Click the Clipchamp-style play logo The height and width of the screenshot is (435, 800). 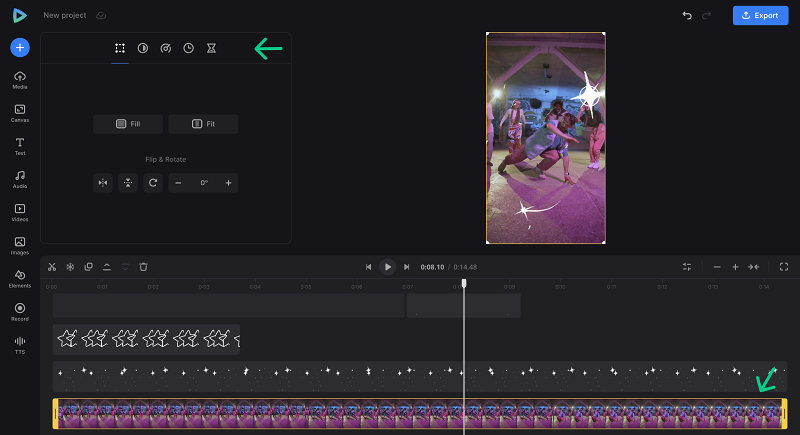[x=19, y=15]
